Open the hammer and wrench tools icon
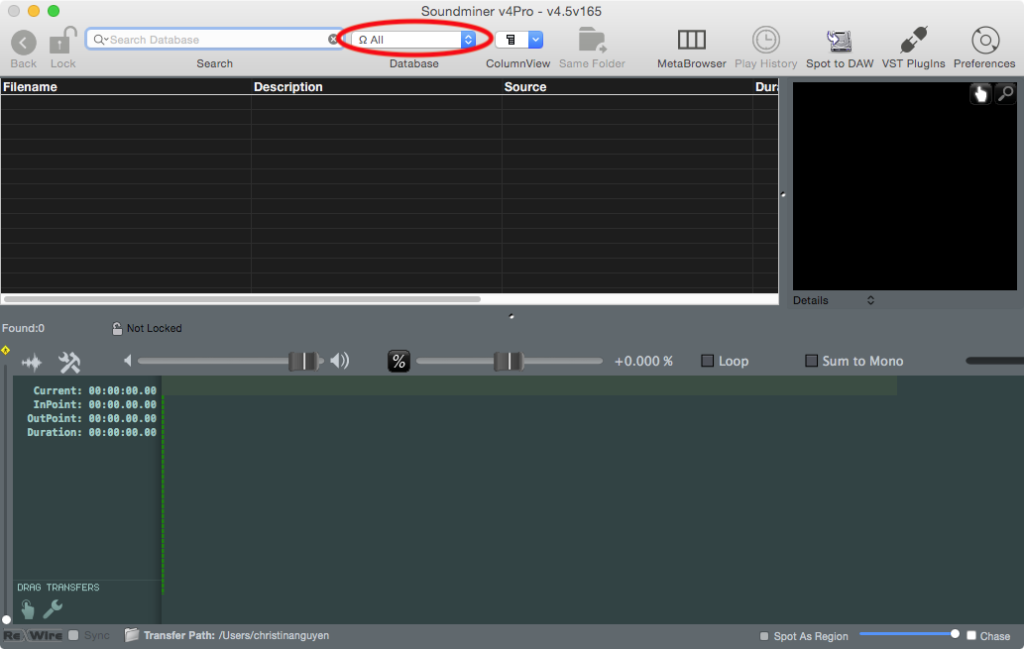 pyautogui.click(x=69, y=362)
